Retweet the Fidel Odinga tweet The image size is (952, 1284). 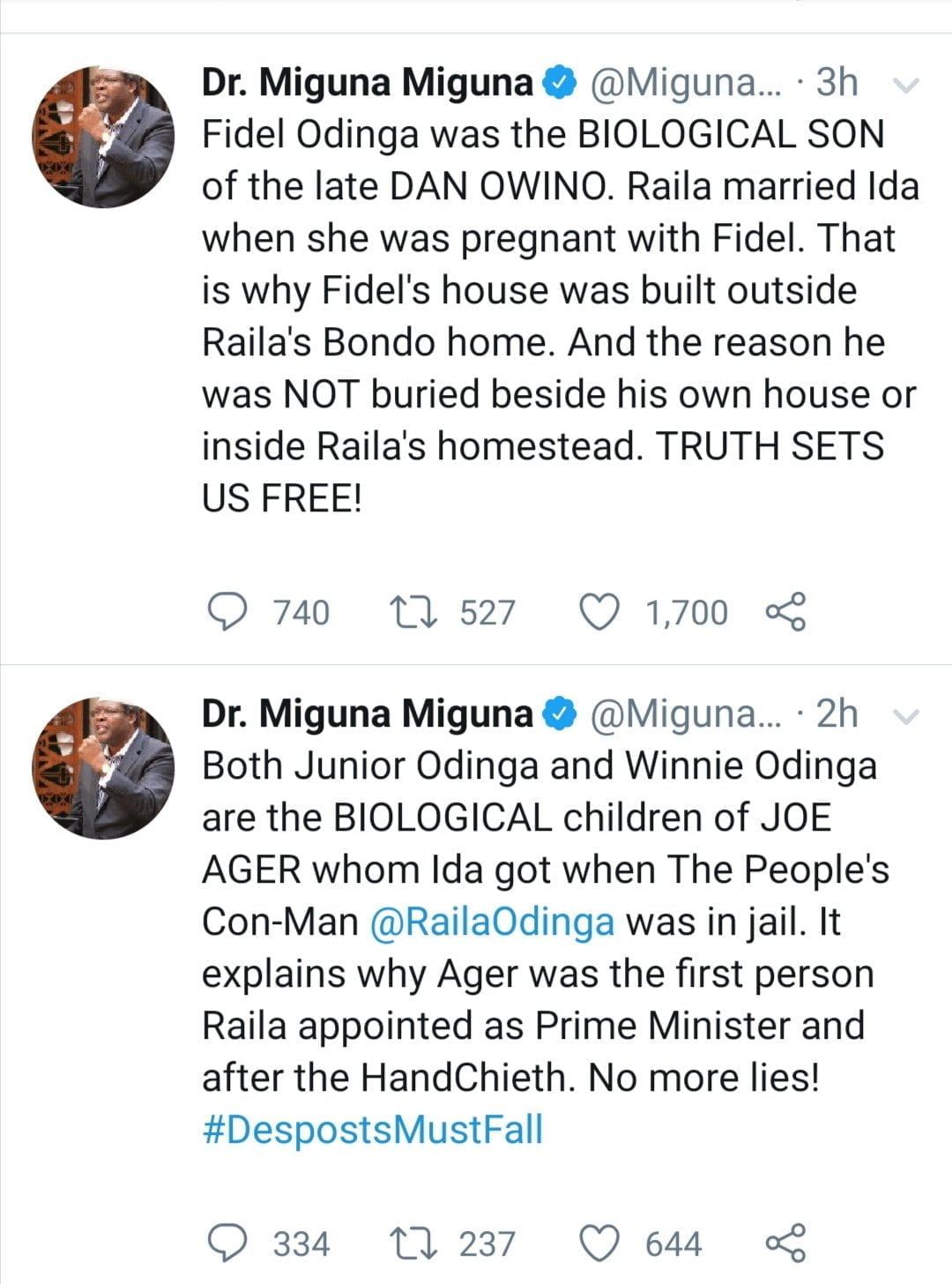412,612
